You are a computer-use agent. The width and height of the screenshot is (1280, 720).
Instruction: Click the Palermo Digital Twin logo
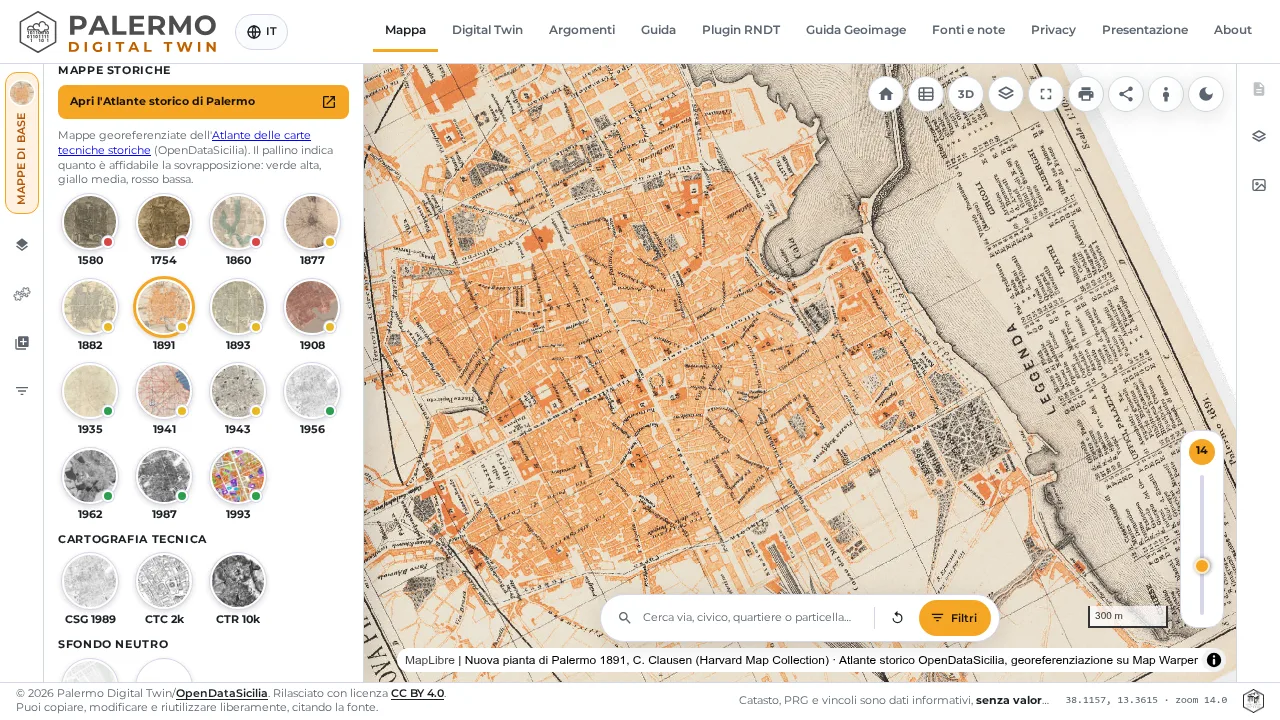pyautogui.click(x=118, y=32)
